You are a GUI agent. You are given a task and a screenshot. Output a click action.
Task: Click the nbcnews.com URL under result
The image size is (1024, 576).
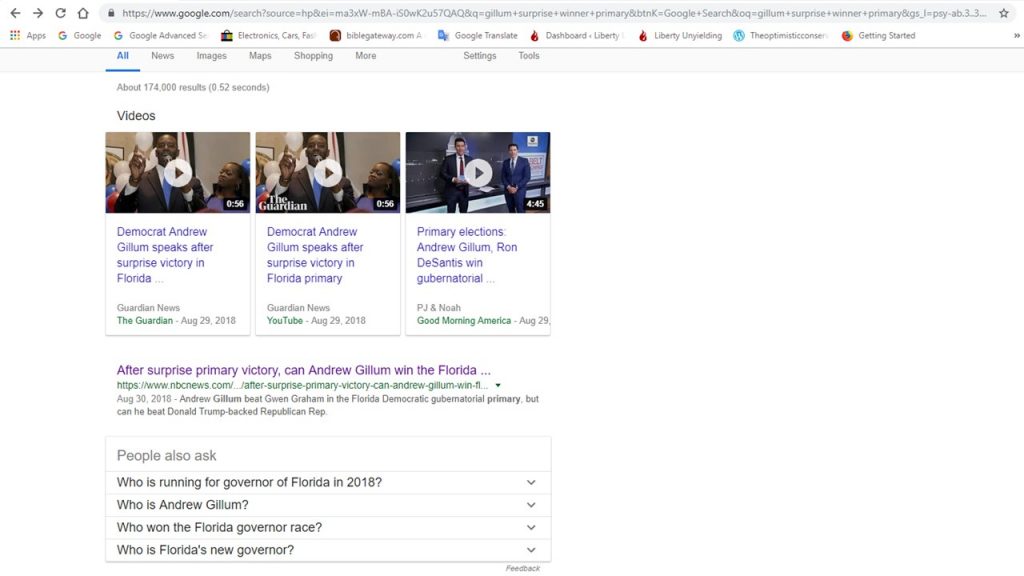click(302, 385)
